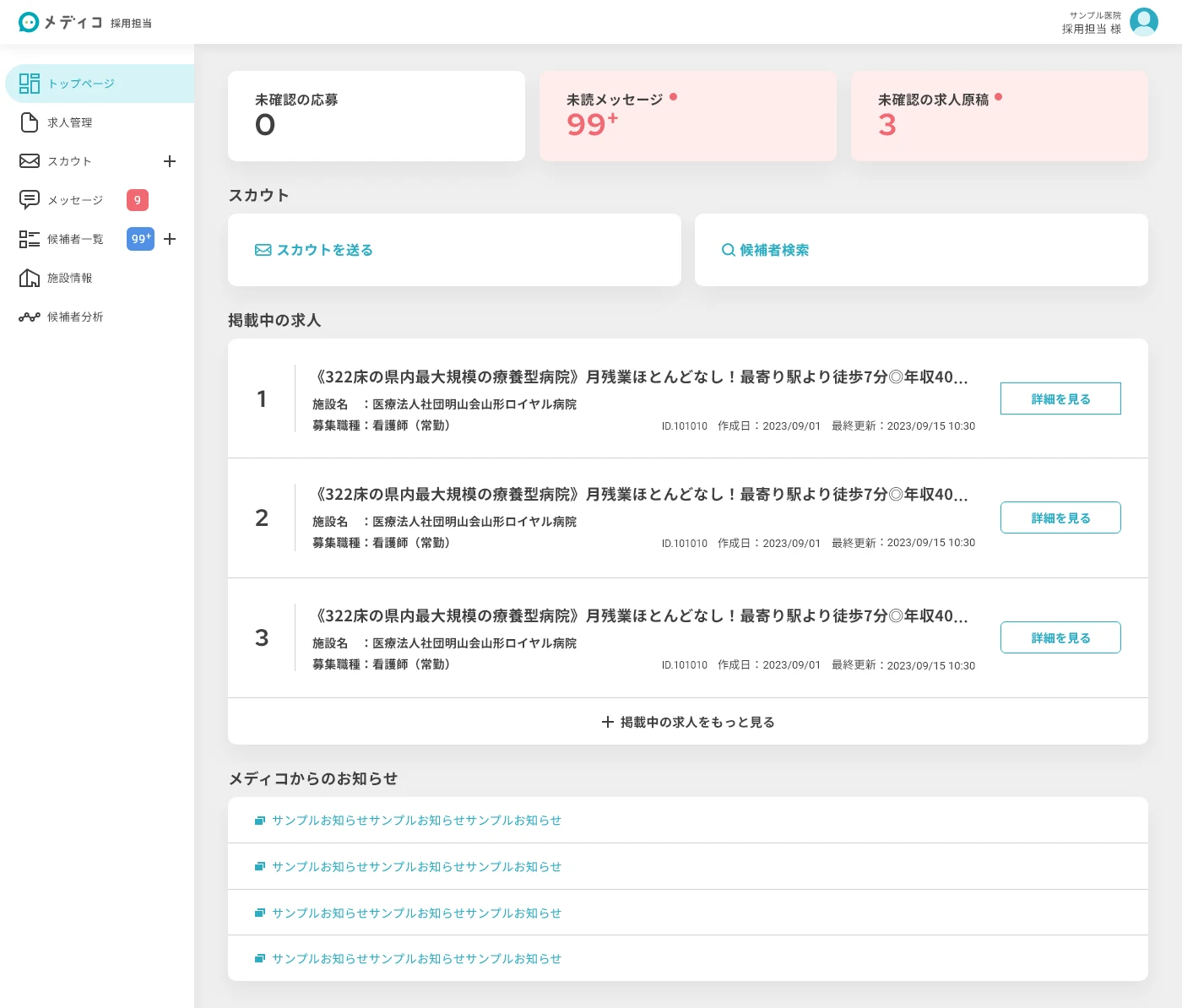Click the メディコからのお知らせ heading
The width and height of the screenshot is (1182, 1008).
coord(313,778)
